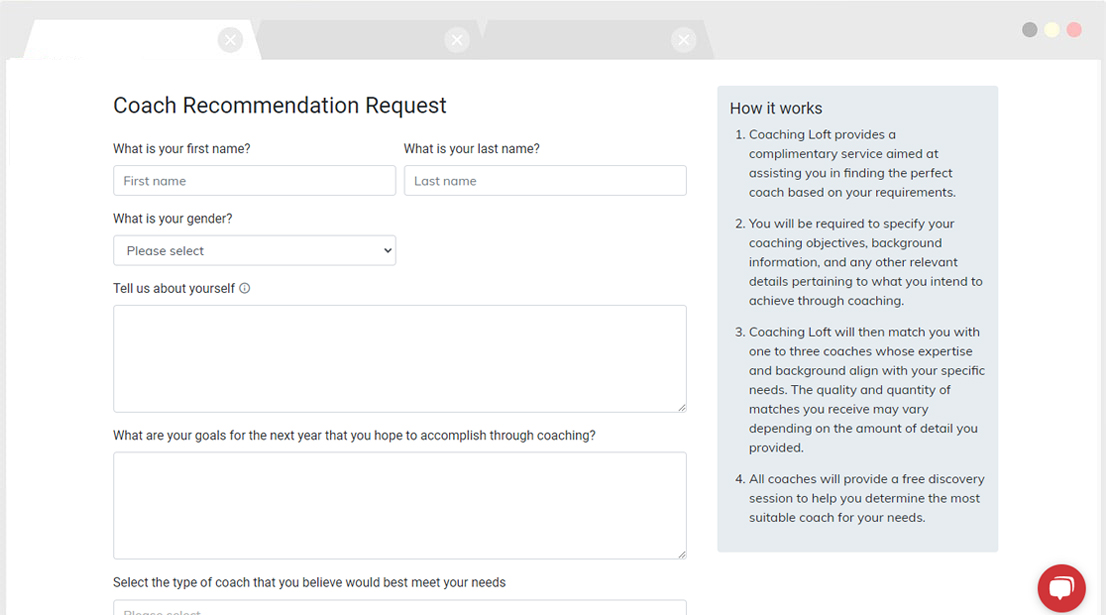Image resolution: width=1106 pixels, height=615 pixels.
Task: Click the Tell us about yourself textarea
Action: tap(399, 358)
